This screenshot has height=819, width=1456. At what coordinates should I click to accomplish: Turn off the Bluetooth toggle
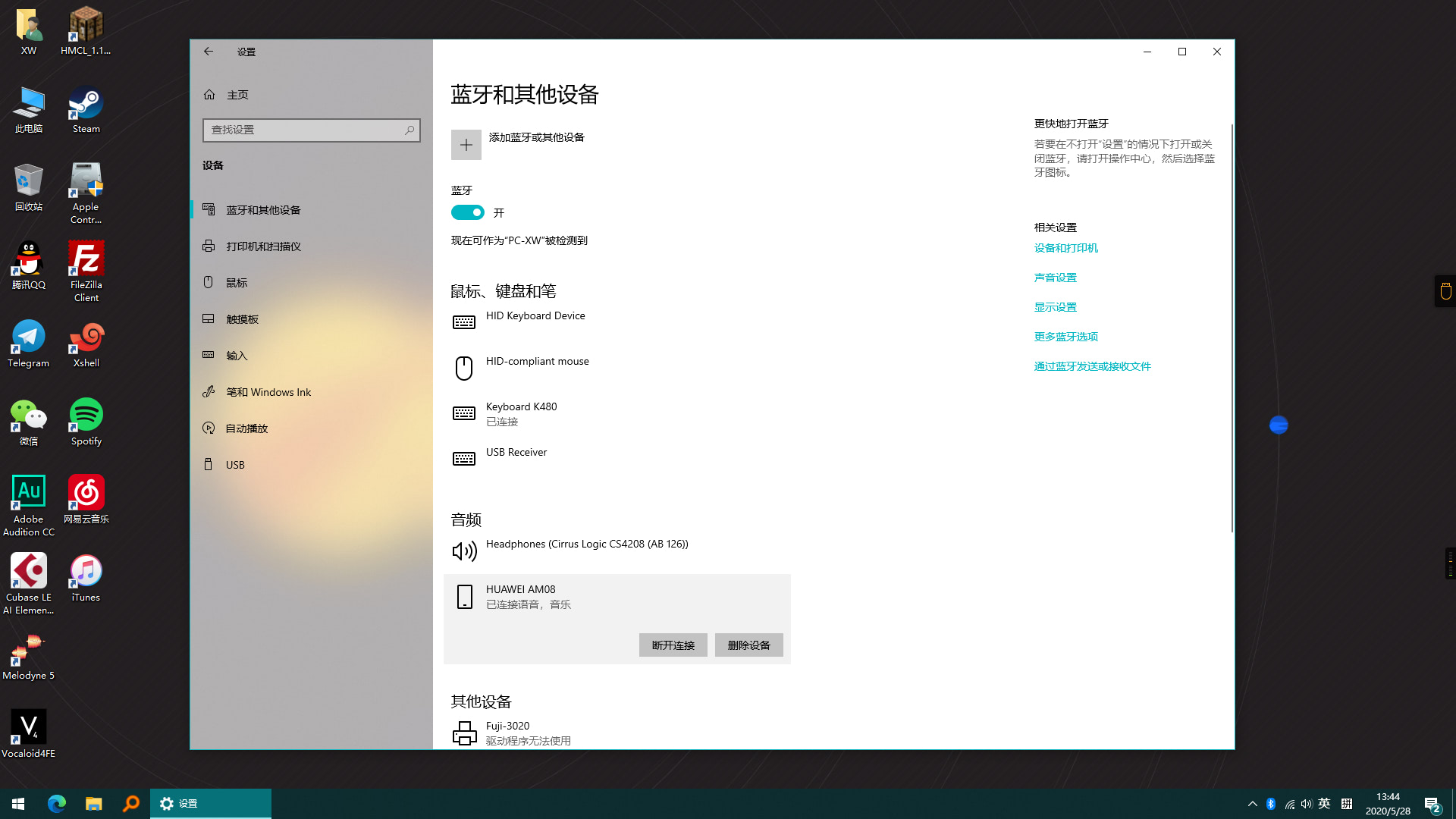click(468, 212)
